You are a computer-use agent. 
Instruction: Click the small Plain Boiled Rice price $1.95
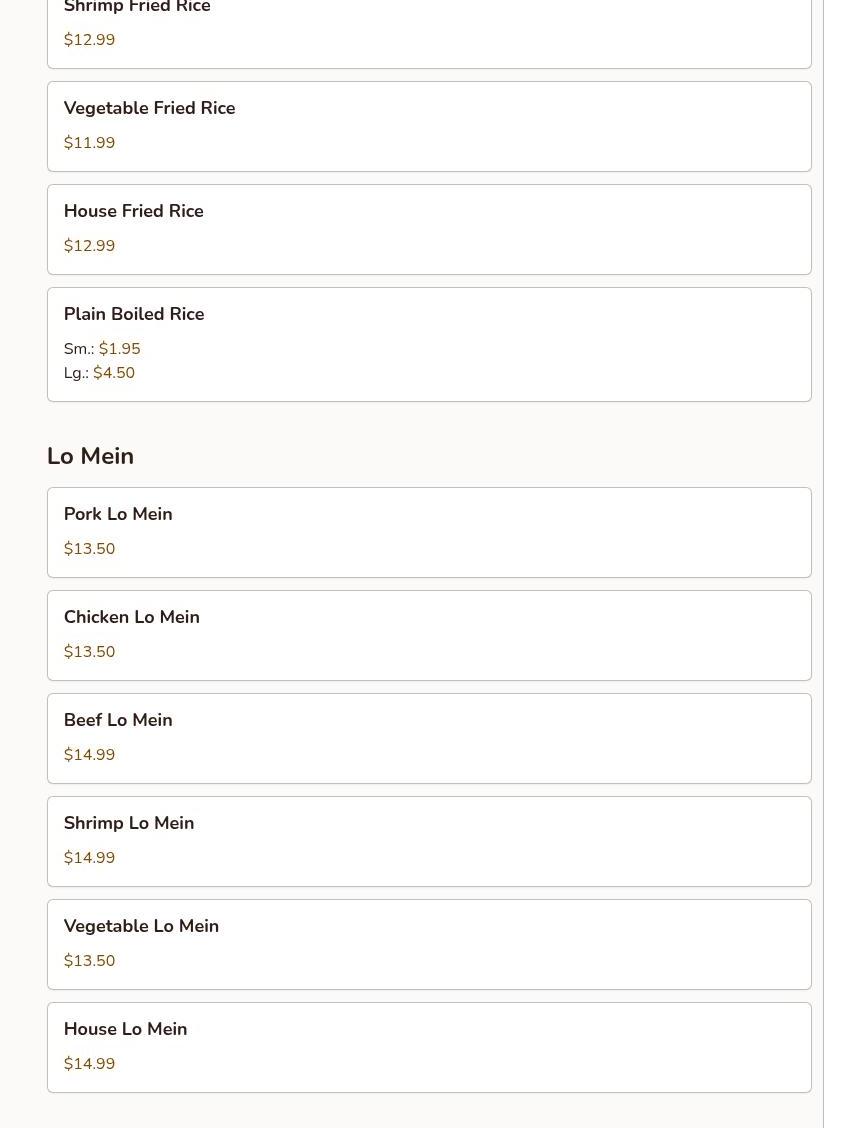(x=119, y=349)
